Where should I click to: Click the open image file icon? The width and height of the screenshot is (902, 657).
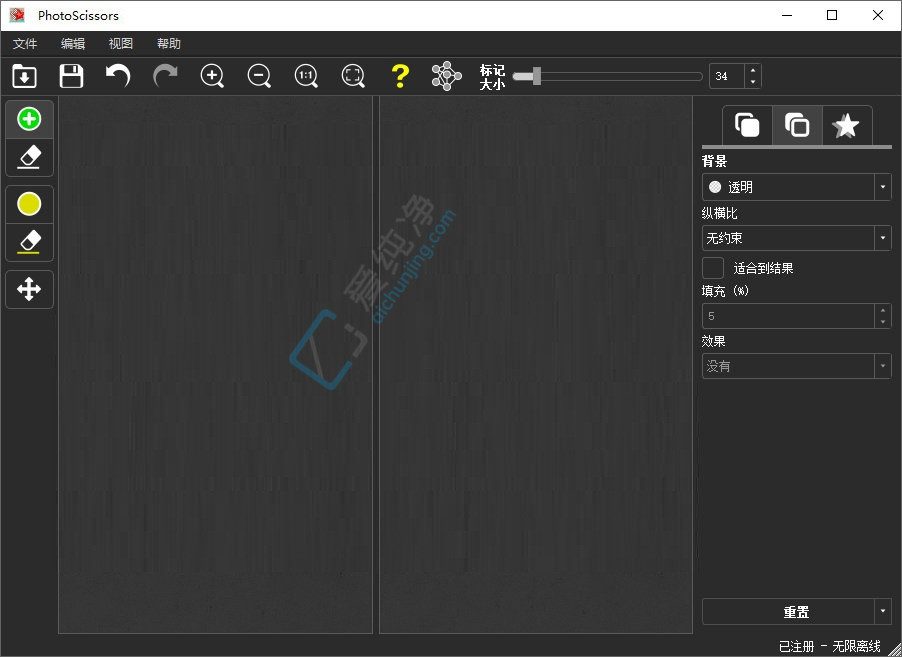coord(24,76)
